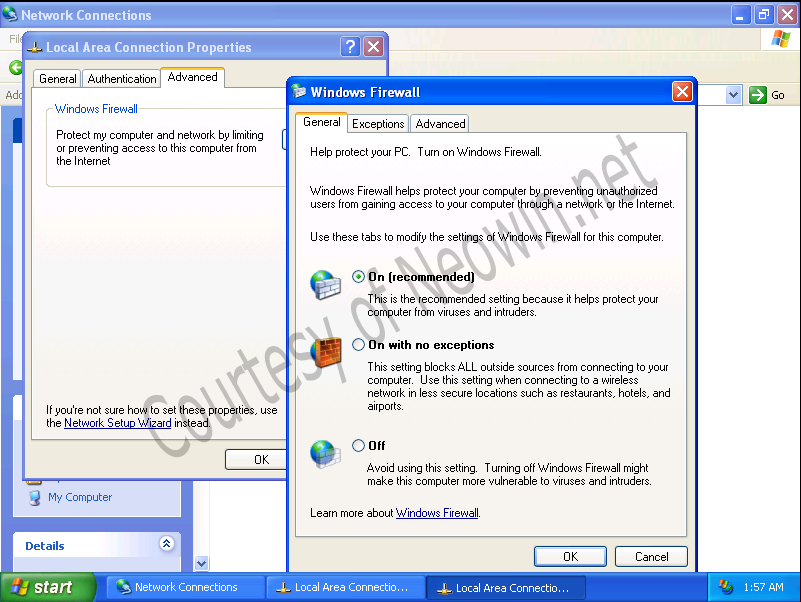The width and height of the screenshot is (801, 602).
Task: Switch to Network Connections taskbar button
Action: click(185, 587)
